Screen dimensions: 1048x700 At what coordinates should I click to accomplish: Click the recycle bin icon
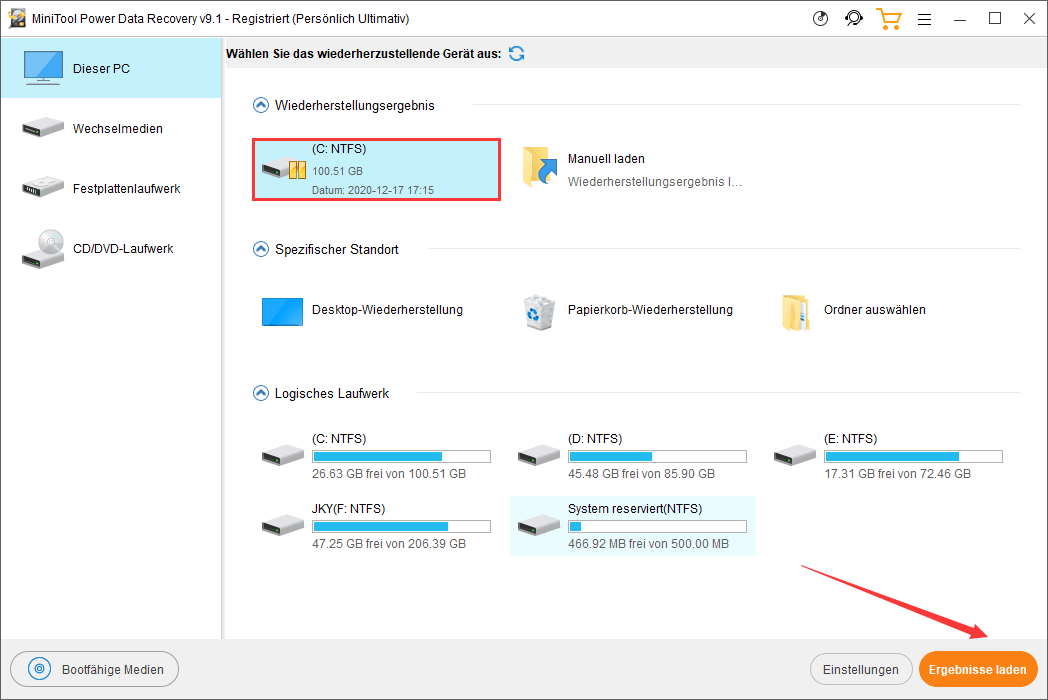539,312
